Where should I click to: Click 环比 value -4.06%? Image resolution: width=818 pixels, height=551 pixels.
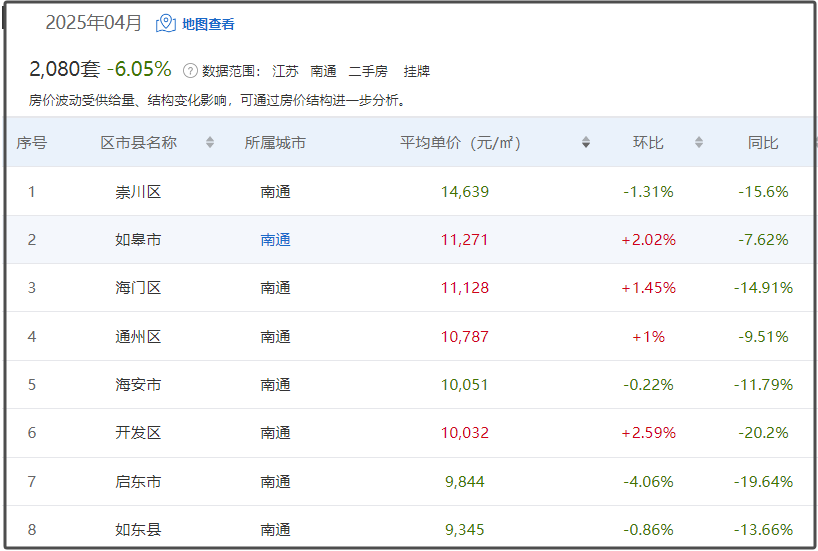tap(648, 482)
